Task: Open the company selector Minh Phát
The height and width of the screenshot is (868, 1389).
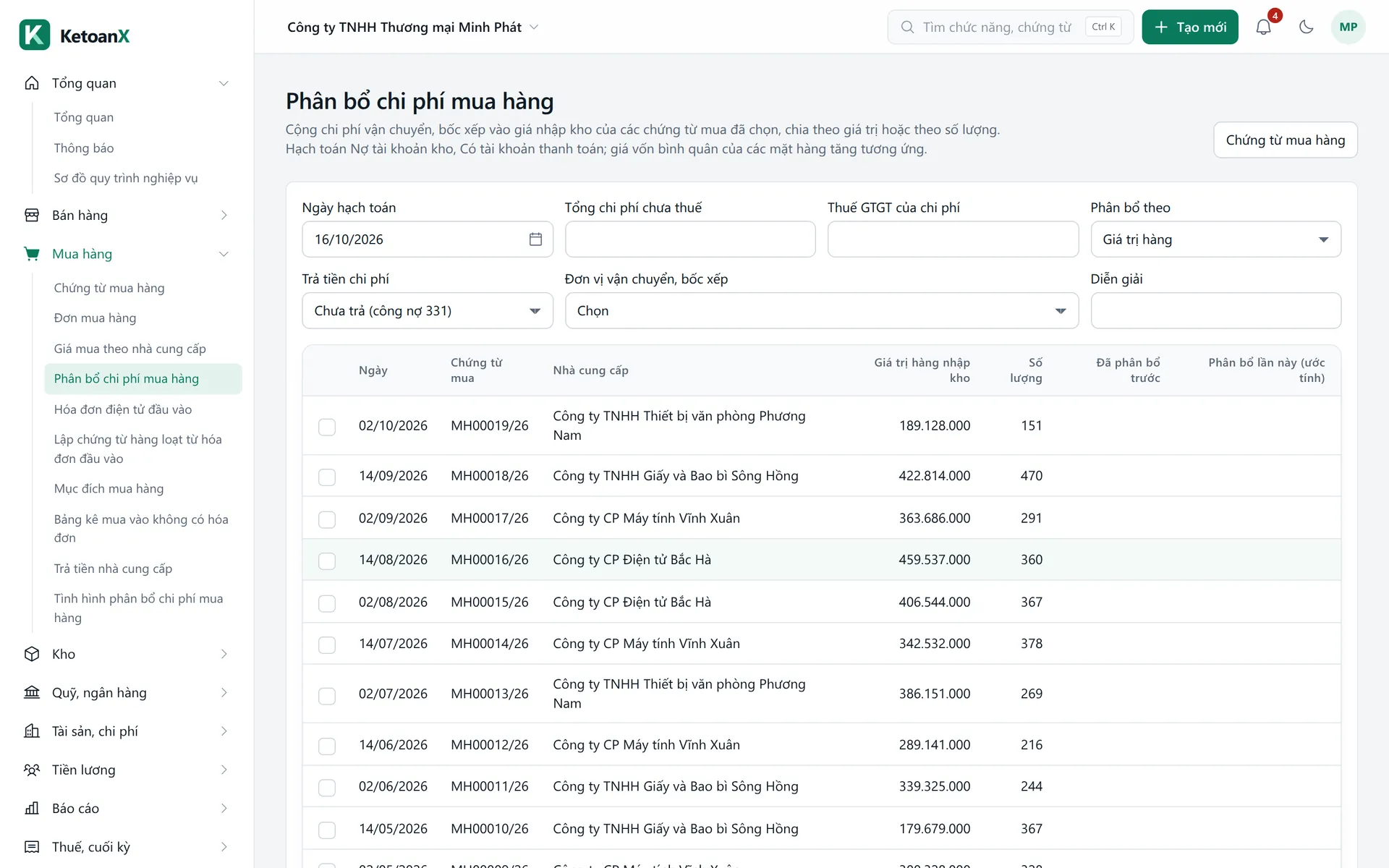Action: click(413, 27)
